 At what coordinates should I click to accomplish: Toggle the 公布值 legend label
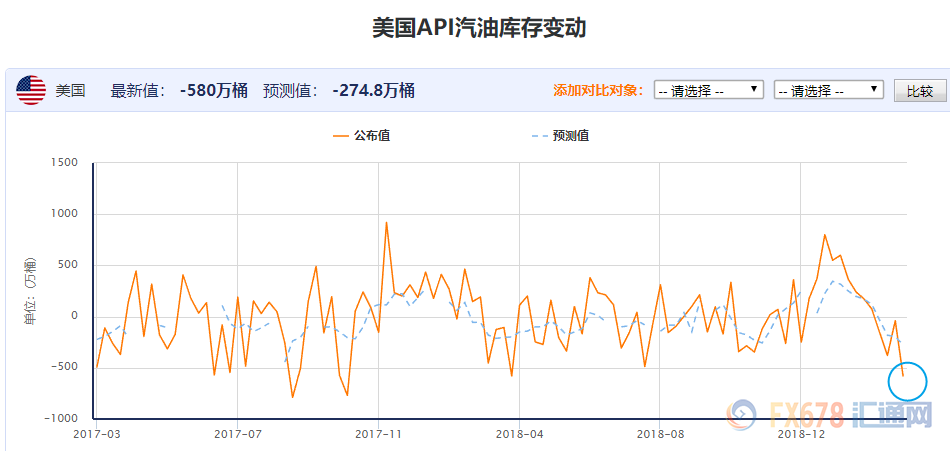tap(372, 136)
